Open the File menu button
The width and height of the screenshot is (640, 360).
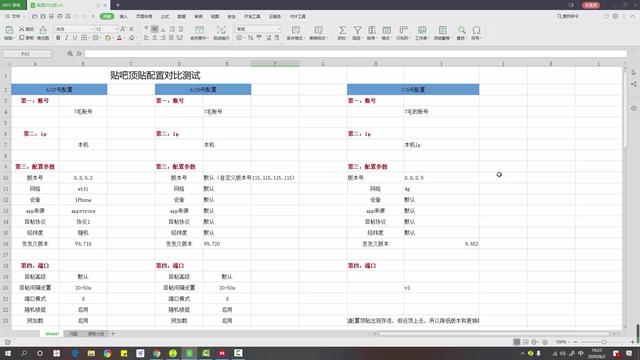tap(14, 16)
